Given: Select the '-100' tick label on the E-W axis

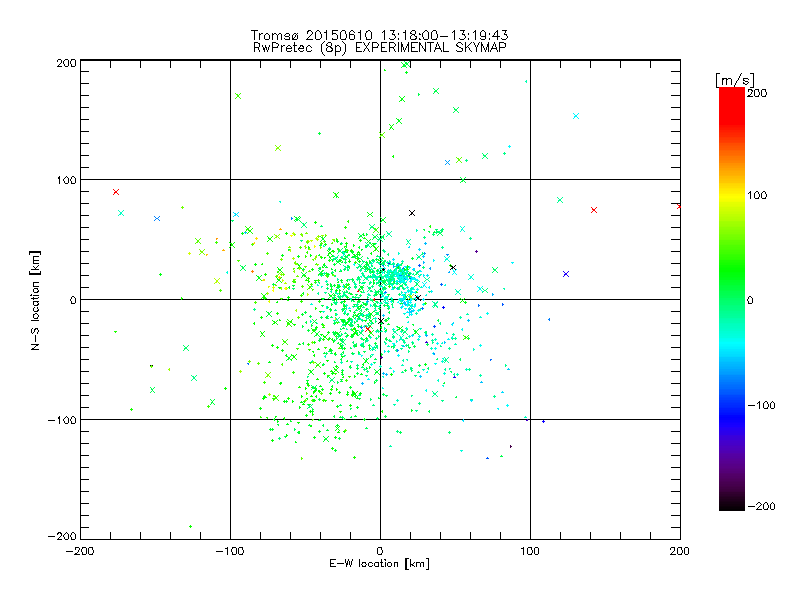Looking at the screenshot, I should pos(230,551).
